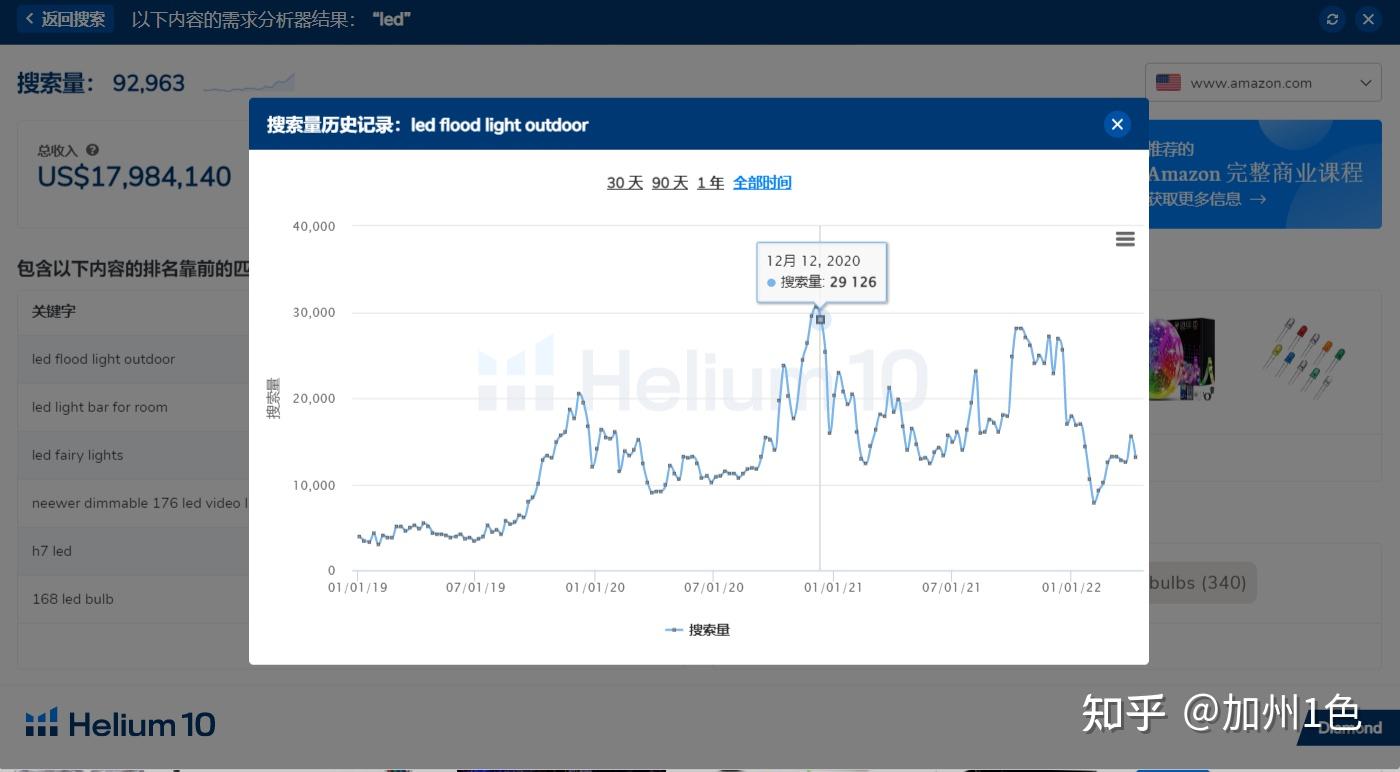The height and width of the screenshot is (772, 1400).
Task: Select the 'h7 led' keyword row
Action: pyautogui.click(x=52, y=551)
